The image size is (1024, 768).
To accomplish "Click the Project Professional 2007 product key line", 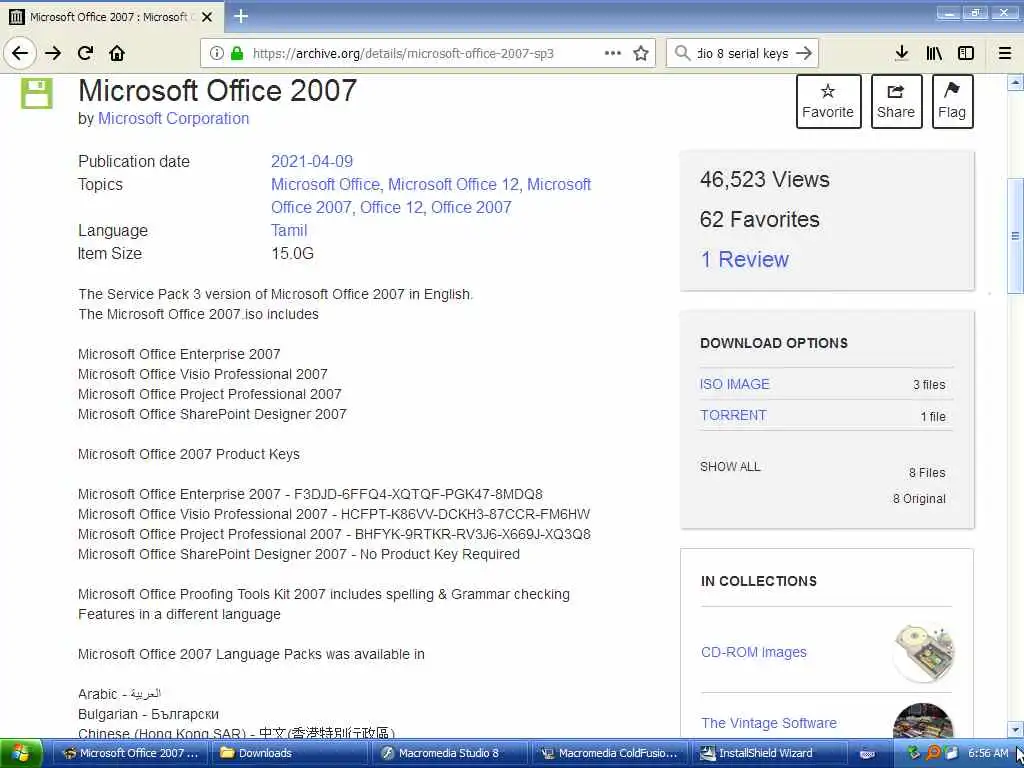I will 334,534.
